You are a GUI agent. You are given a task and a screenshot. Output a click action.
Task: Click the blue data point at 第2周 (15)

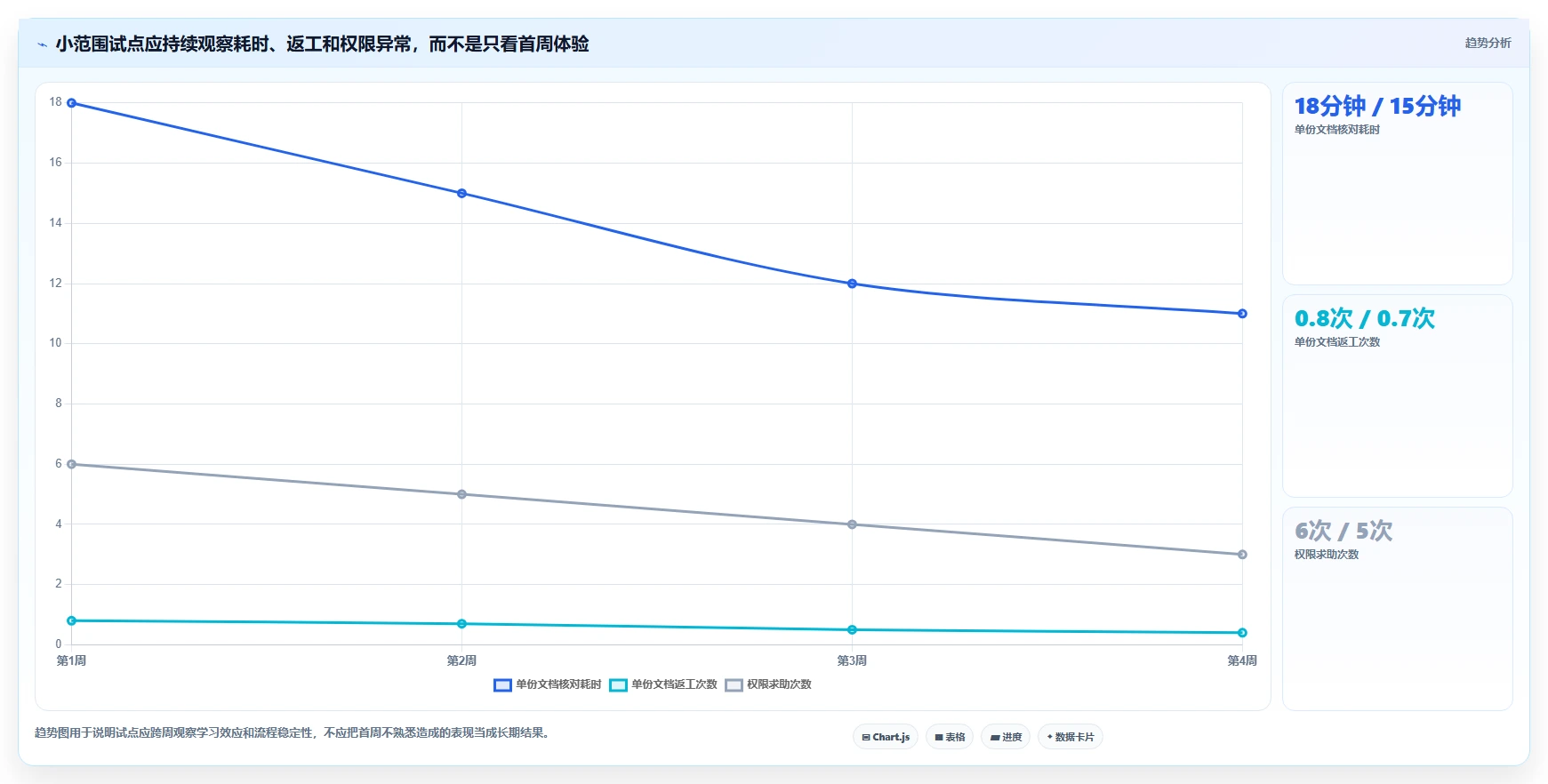pyautogui.click(x=461, y=193)
